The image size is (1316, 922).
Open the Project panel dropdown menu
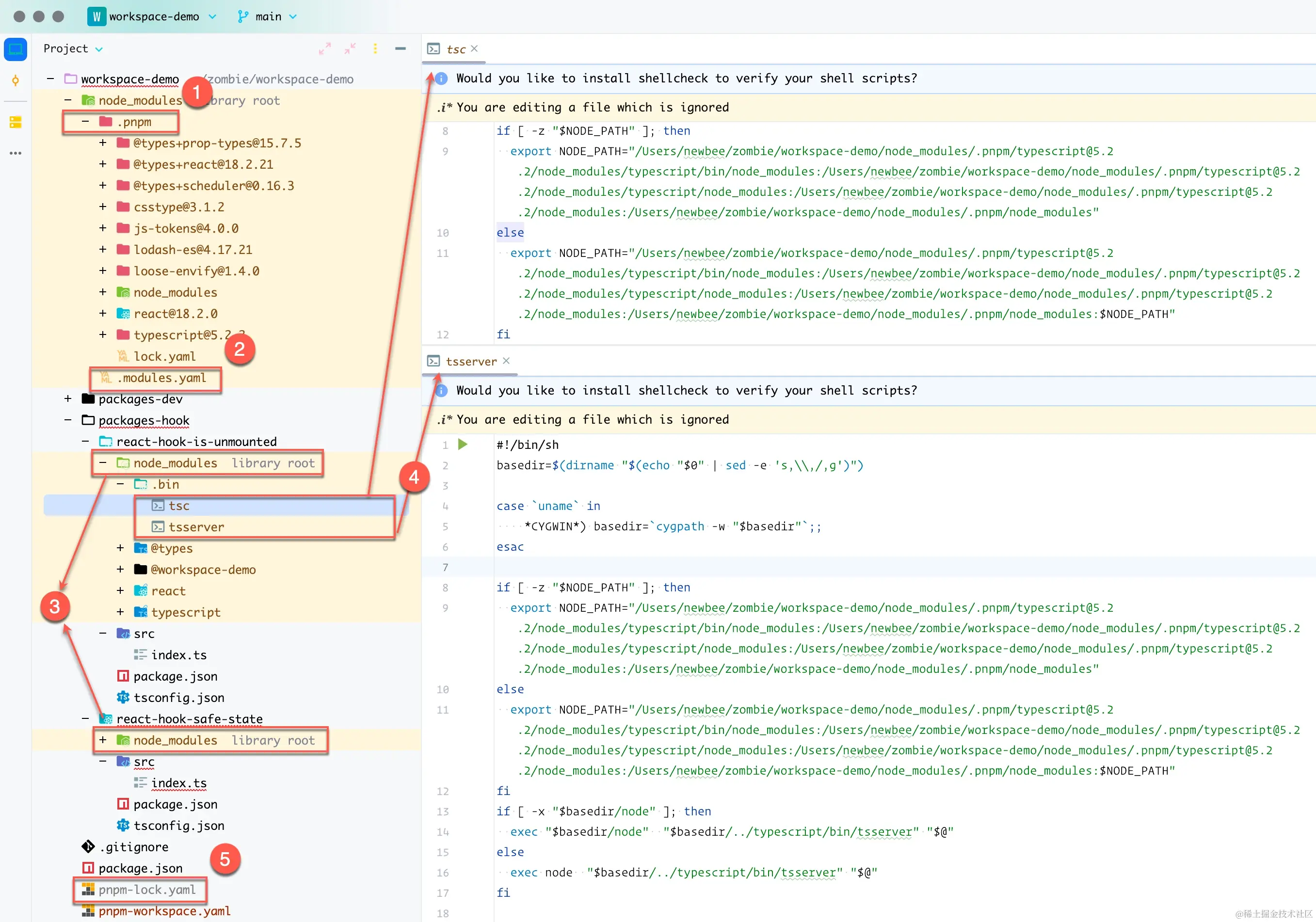click(73, 48)
